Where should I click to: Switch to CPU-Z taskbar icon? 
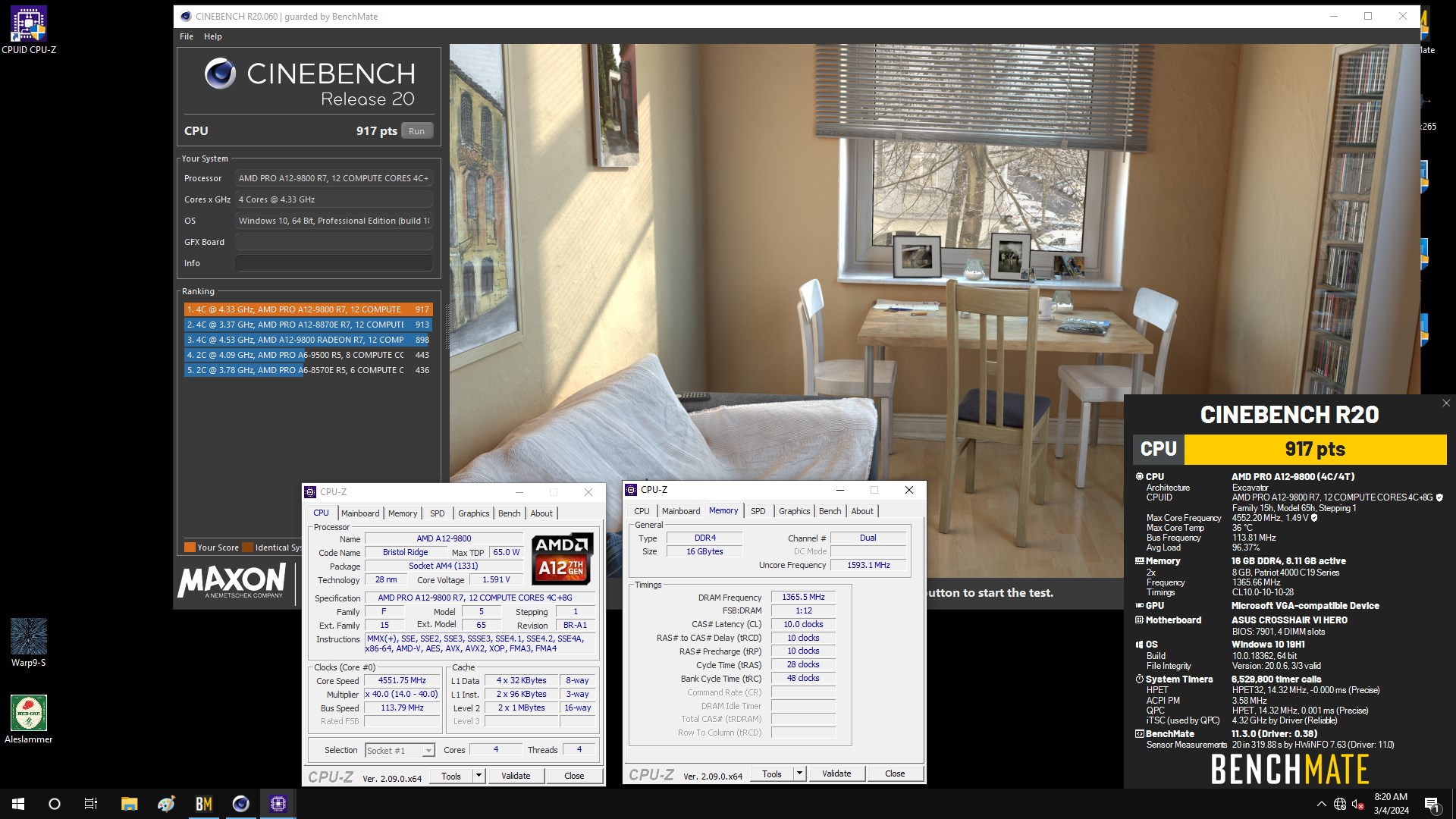pyautogui.click(x=278, y=804)
